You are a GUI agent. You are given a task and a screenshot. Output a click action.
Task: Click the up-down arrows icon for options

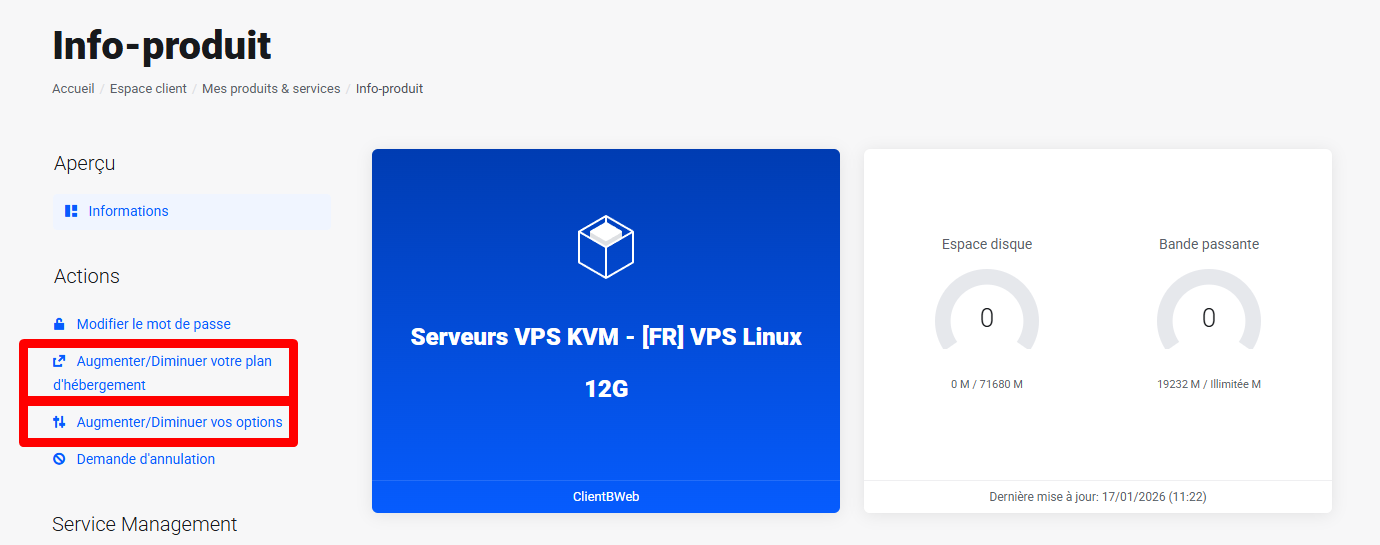pos(59,422)
